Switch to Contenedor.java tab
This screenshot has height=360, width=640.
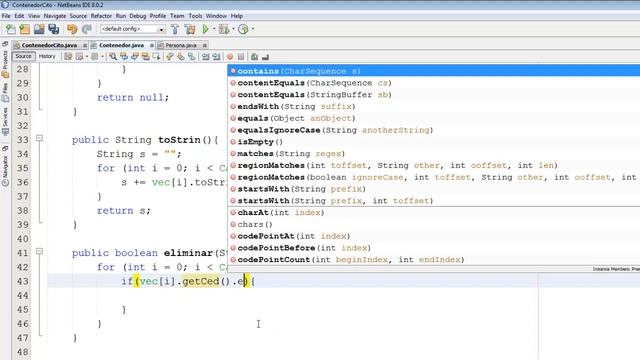point(121,45)
